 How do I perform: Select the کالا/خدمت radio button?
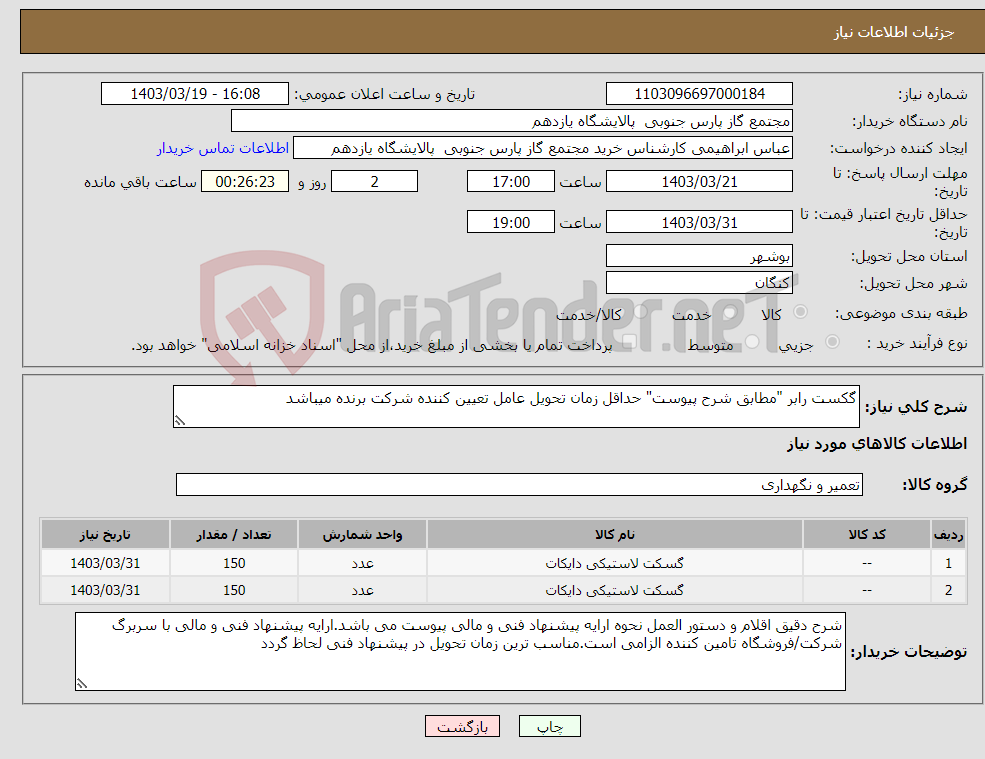point(639,312)
